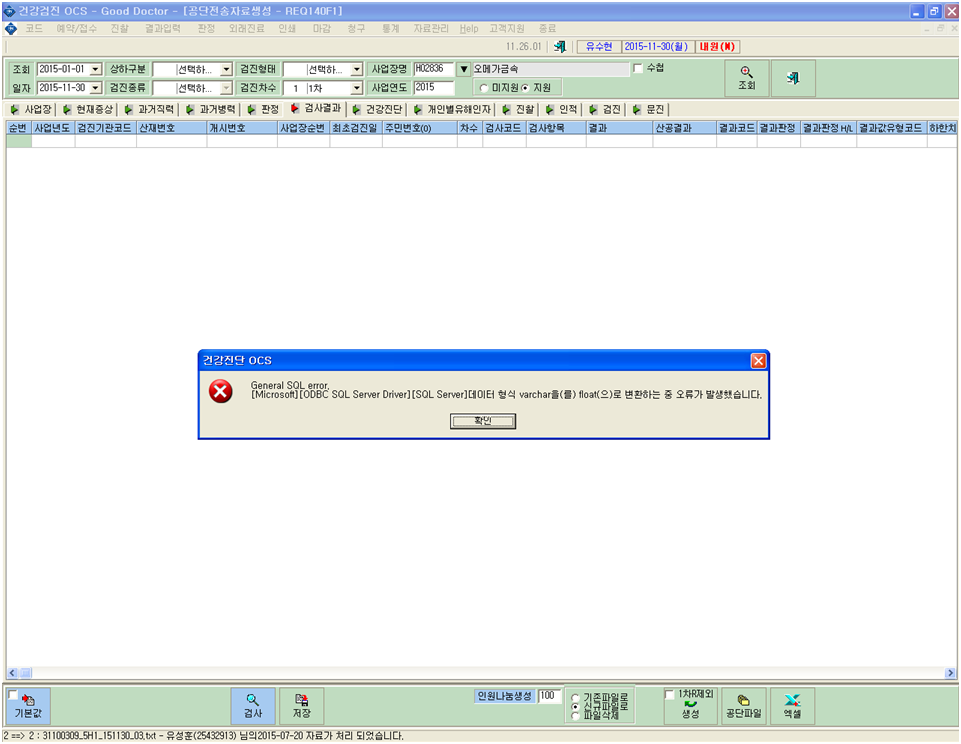Viewport: 961px width, 744px height.
Task: Select the 미지원 radio button
Action: pyautogui.click(x=484, y=88)
